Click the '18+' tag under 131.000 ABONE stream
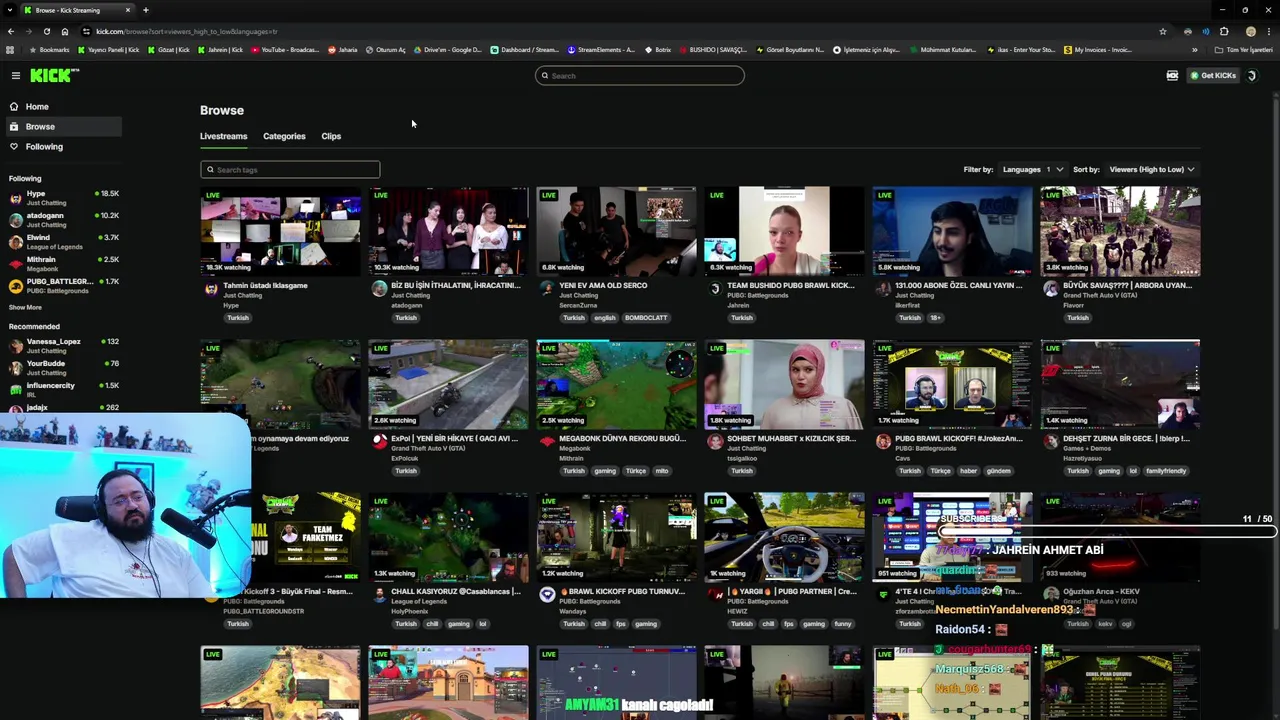Viewport: 1280px width, 720px height. coord(935,318)
